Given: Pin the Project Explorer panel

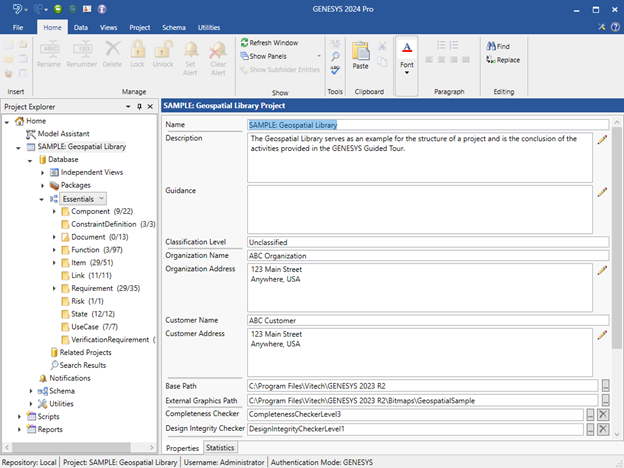Looking at the screenshot, I should (139, 107).
